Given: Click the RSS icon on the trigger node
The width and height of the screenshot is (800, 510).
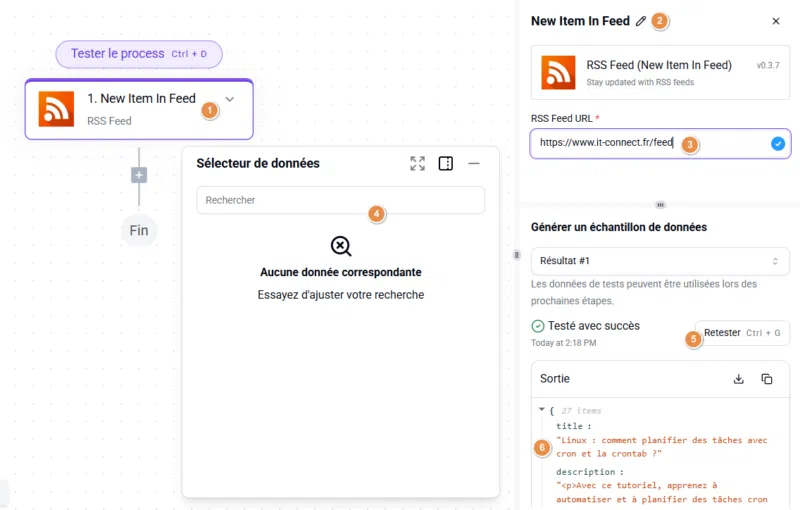Looking at the screenshot, I should (x=57, y=108).
